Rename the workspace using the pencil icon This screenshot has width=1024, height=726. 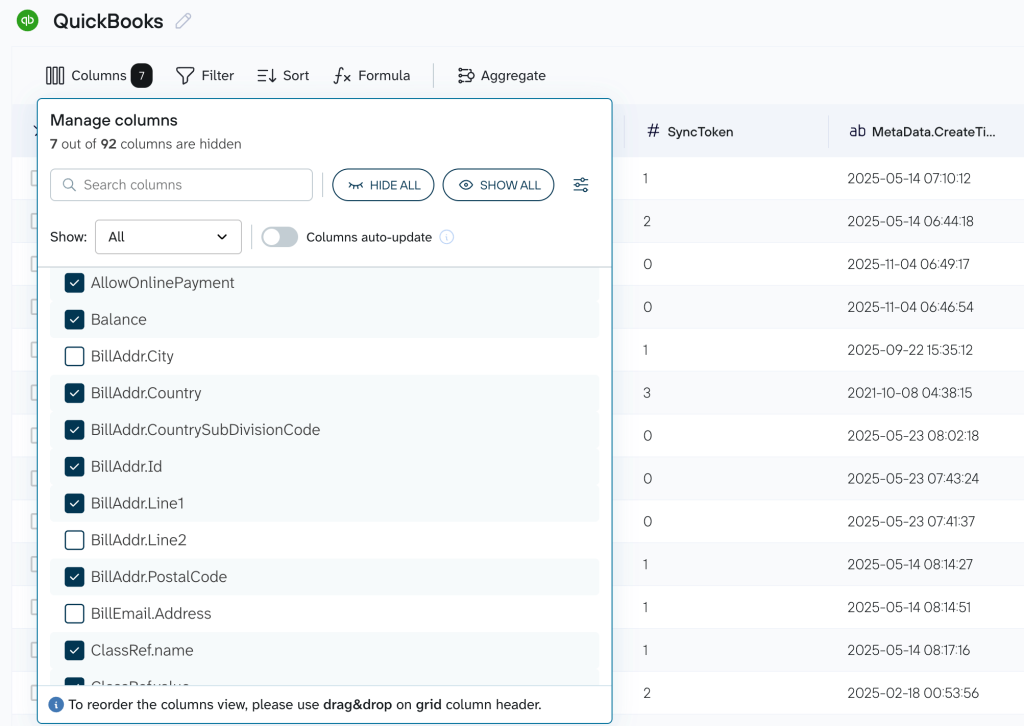(x=182, y=20)
